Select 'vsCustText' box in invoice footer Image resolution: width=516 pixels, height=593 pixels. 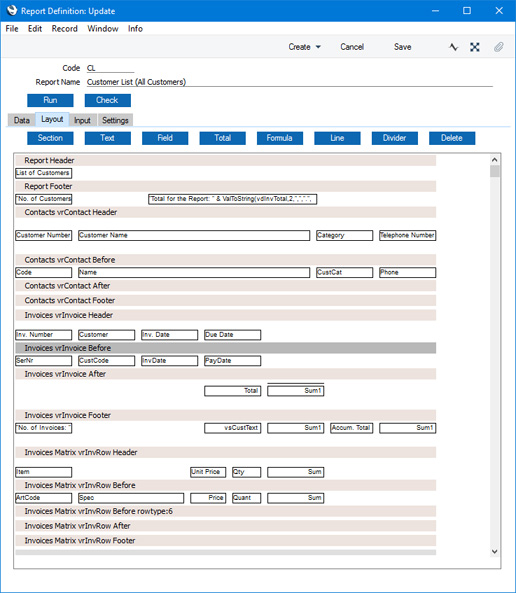click(x=233, y=428)
